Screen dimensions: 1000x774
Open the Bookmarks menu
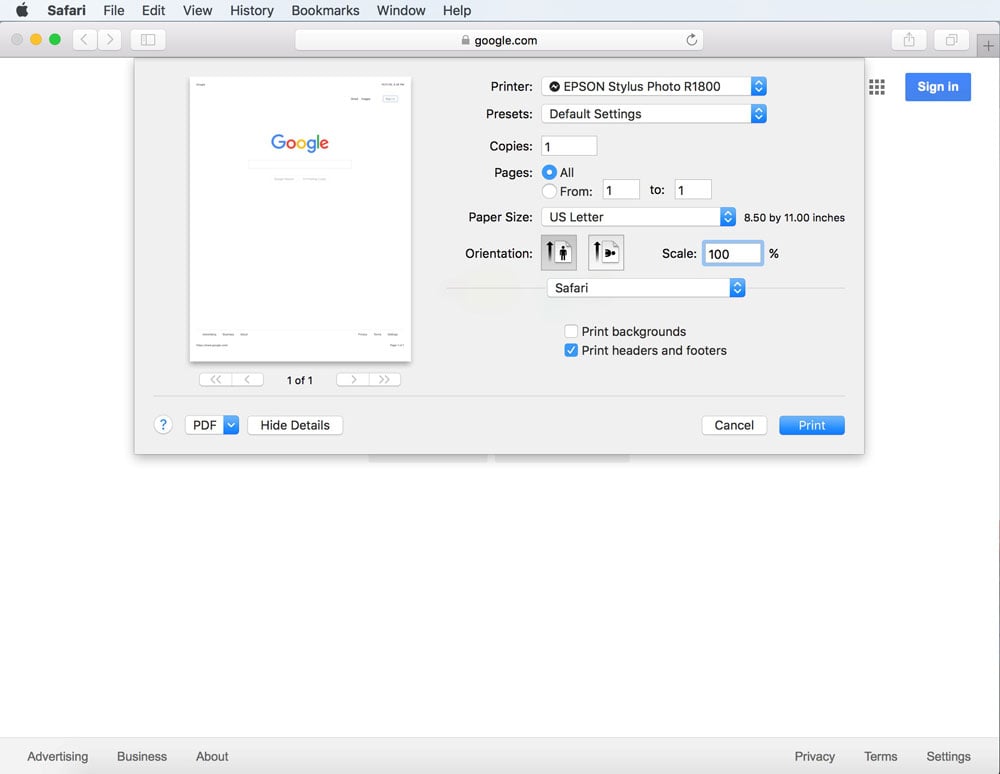(325, 10)
